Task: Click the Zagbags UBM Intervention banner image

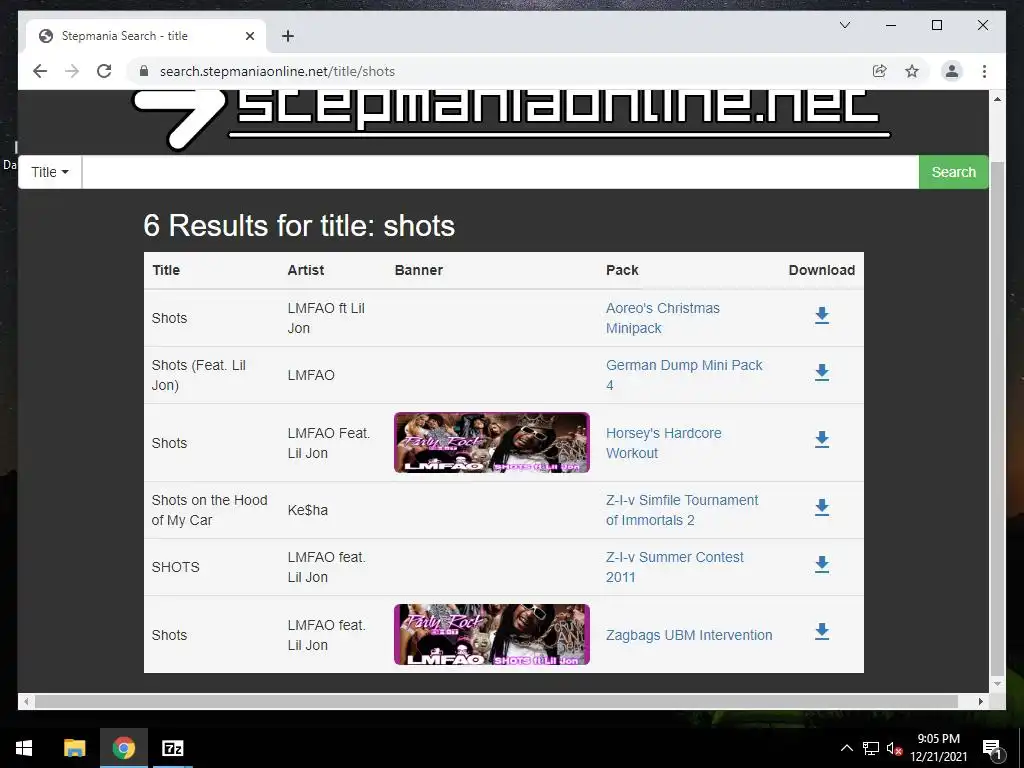Action: click(492, 634)
